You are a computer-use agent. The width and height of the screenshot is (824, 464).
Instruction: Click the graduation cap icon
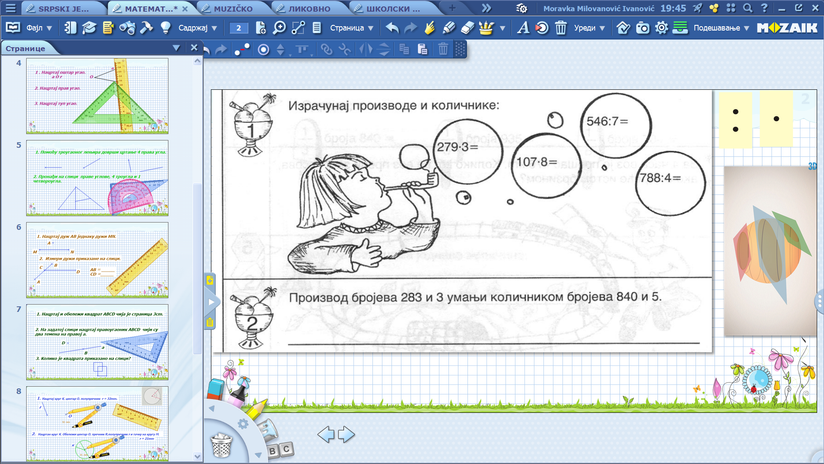coord(89,28)
